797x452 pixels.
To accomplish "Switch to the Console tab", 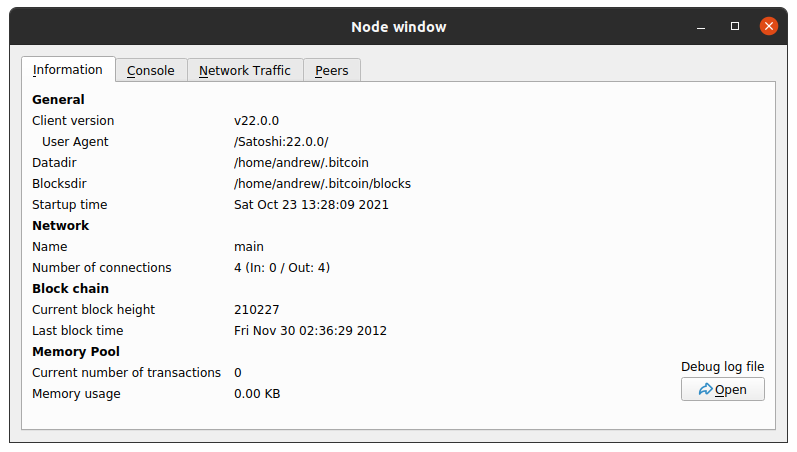I will (151, 70).
